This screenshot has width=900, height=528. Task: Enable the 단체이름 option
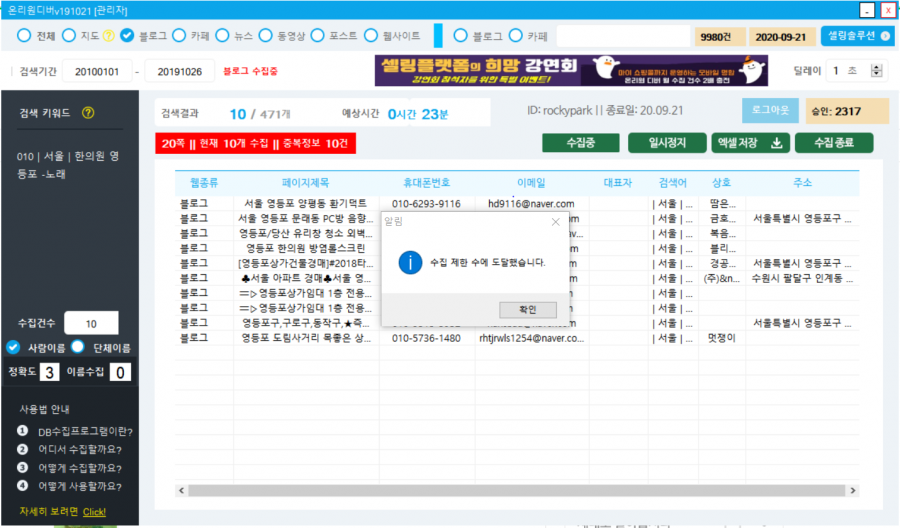pyautogui.click(x=79, y=347)
